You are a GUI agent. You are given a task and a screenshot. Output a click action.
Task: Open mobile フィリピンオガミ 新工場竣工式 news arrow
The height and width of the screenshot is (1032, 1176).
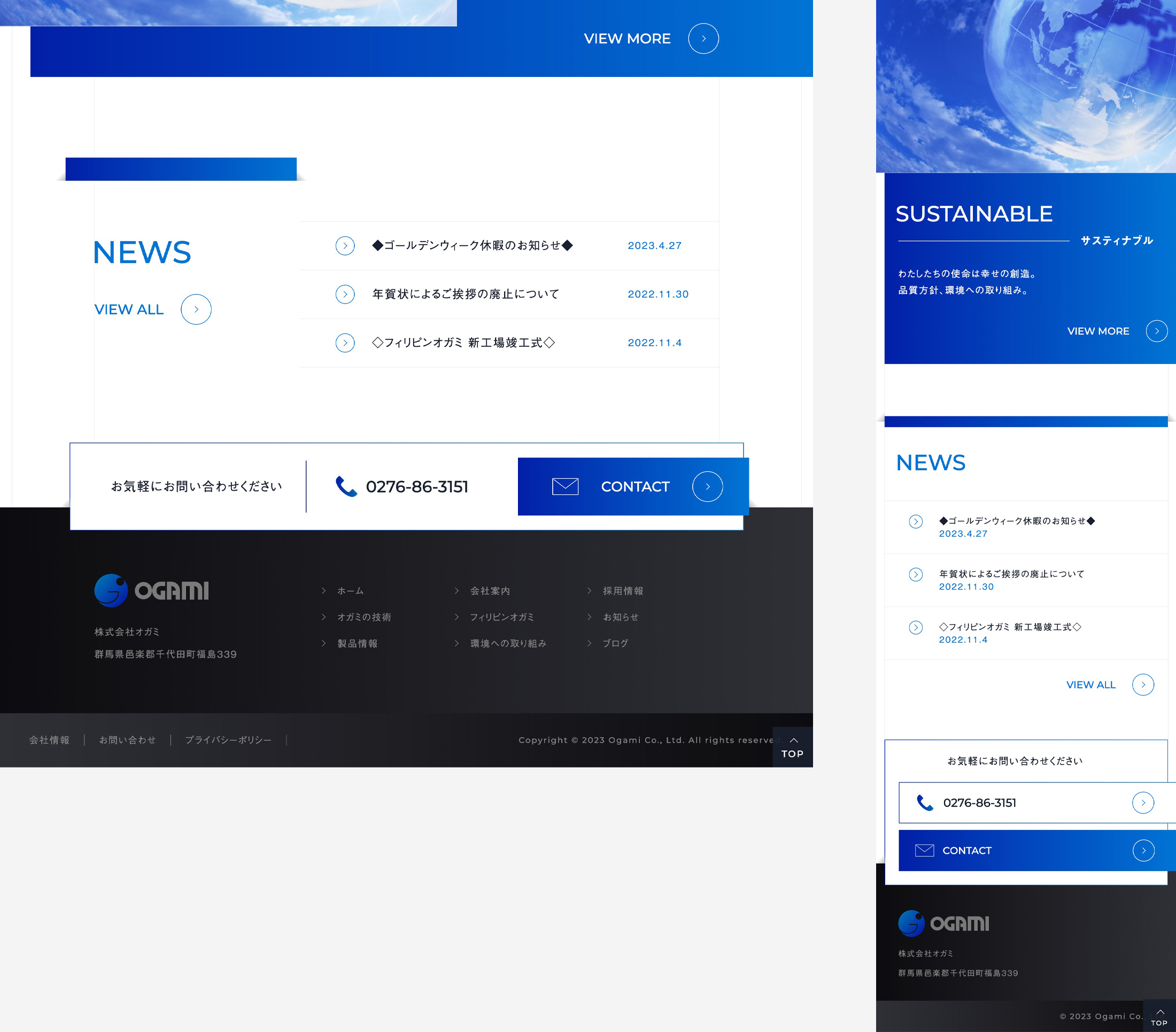click(915, 627)
